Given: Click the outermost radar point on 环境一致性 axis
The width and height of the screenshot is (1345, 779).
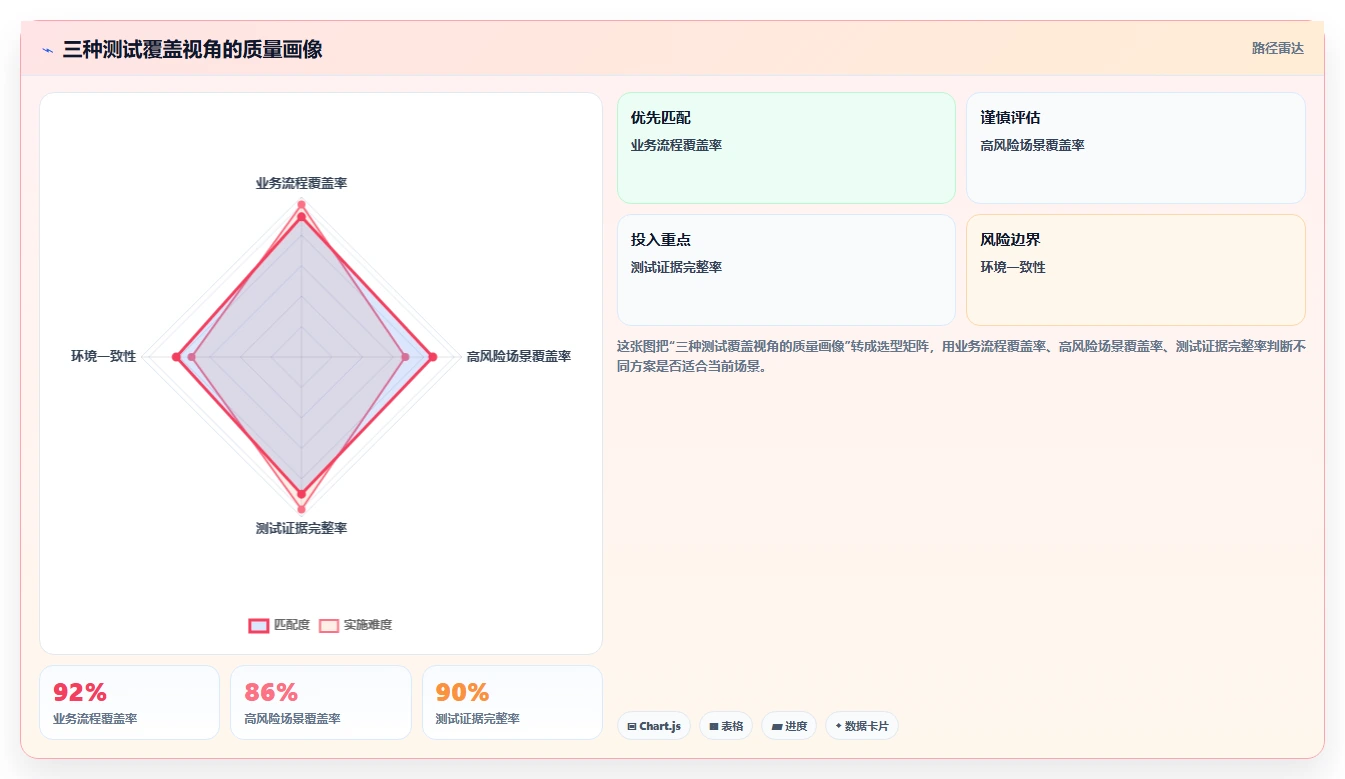Looking at the screenshot, I should [176, 357].
